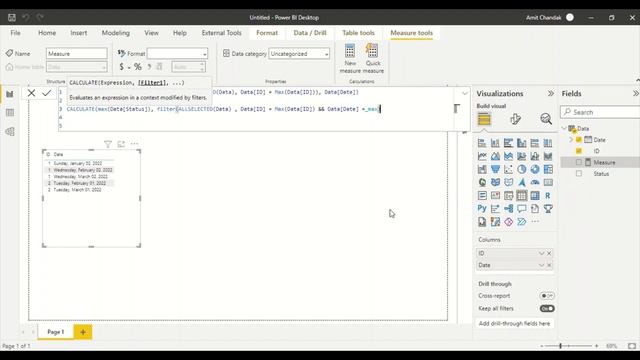The image size is (640, 360).
Task: Commit the formula with the checkmark icon
Action: coord(47,93)
